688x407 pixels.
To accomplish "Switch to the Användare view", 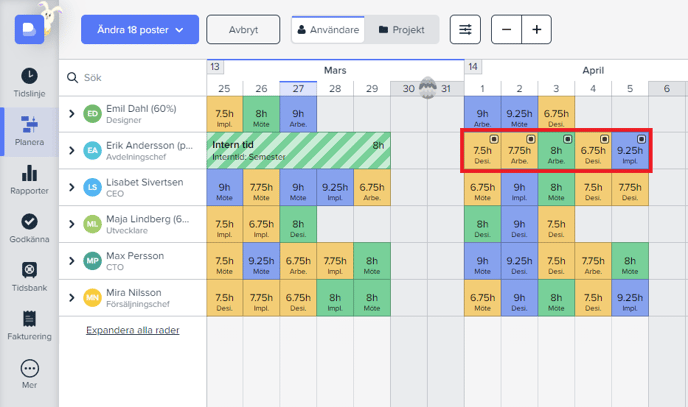I will point(327,30).
